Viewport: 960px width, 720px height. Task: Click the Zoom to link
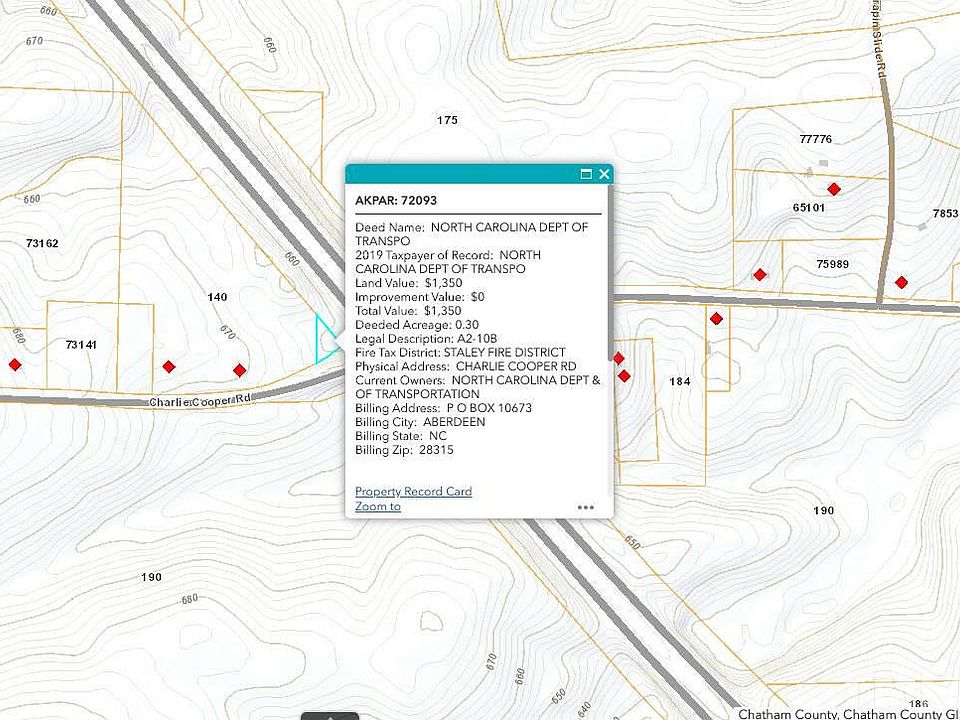378,506
